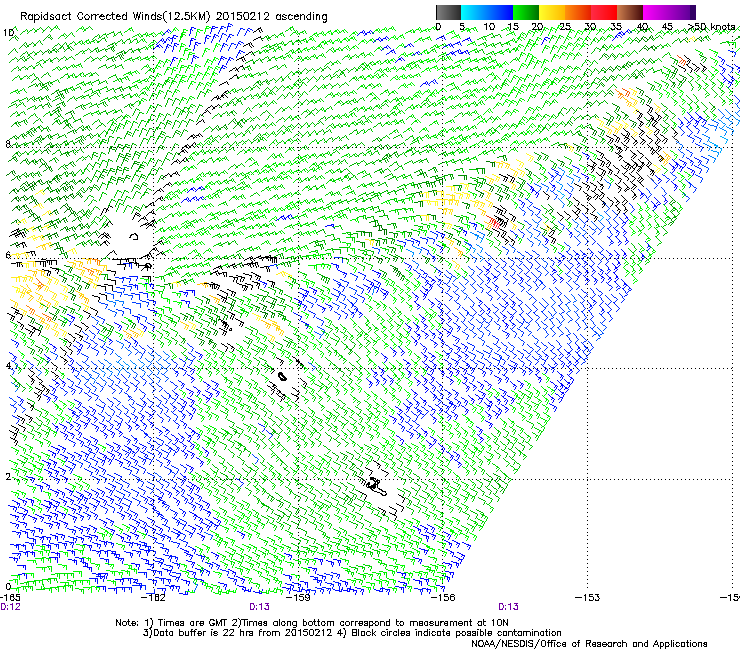The height and width of the screenshot is (650, 740).
Task: Click the black island outline near 2N between -159 and -156
Action: [x=377, y=487]
